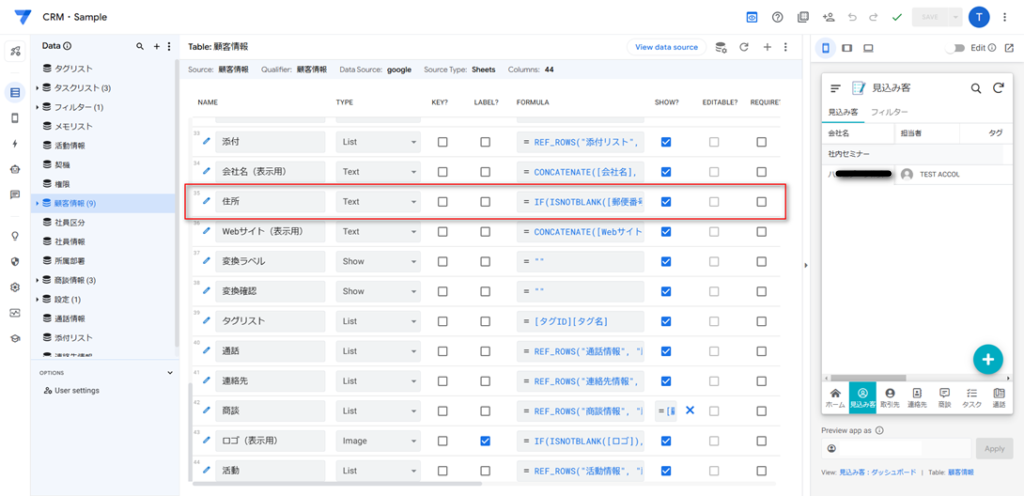Image resolution: width=1024 pixels, height=496 pixels.
Task: Uncheck the SHOW checkbox for 住所 row
Action: pos(666,201)
